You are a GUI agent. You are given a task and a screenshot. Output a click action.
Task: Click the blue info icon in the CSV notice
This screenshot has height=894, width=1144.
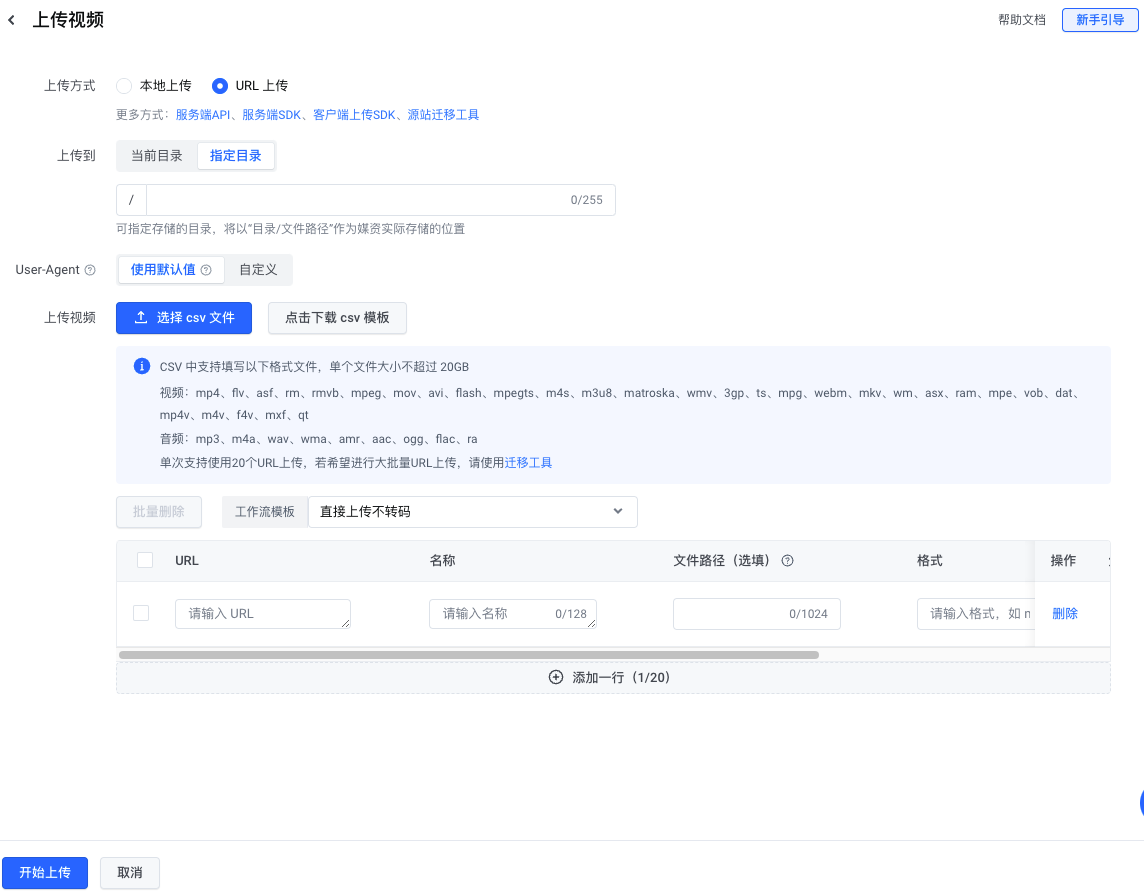point(142,366)
